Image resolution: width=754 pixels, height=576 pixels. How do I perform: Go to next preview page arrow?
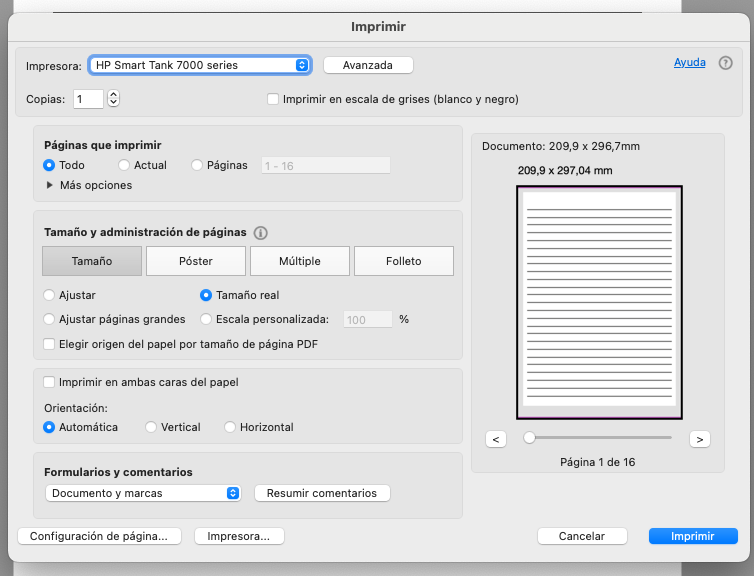pyautogui.click(x=699, y=439)
